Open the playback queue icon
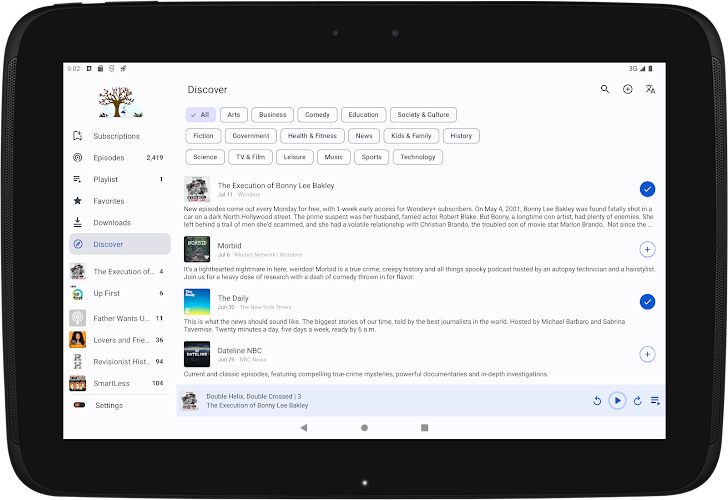The width and height of the screenshot is (728, 500). (x=655, y=401)
